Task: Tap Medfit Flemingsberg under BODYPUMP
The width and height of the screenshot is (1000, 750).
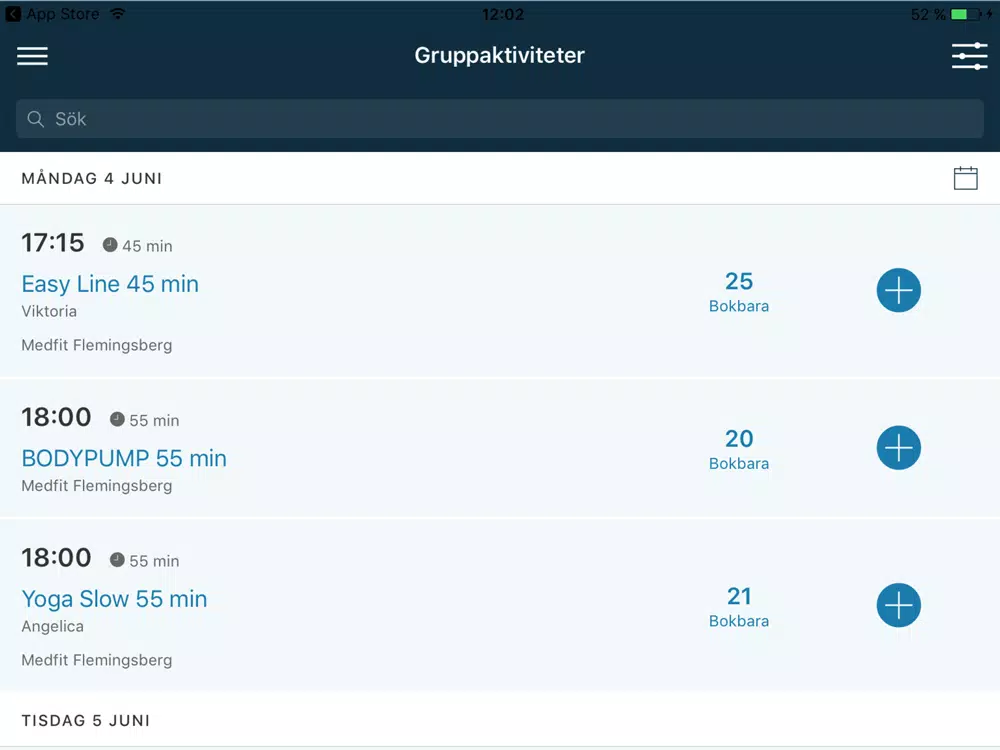Action: (x=97, y=486)
